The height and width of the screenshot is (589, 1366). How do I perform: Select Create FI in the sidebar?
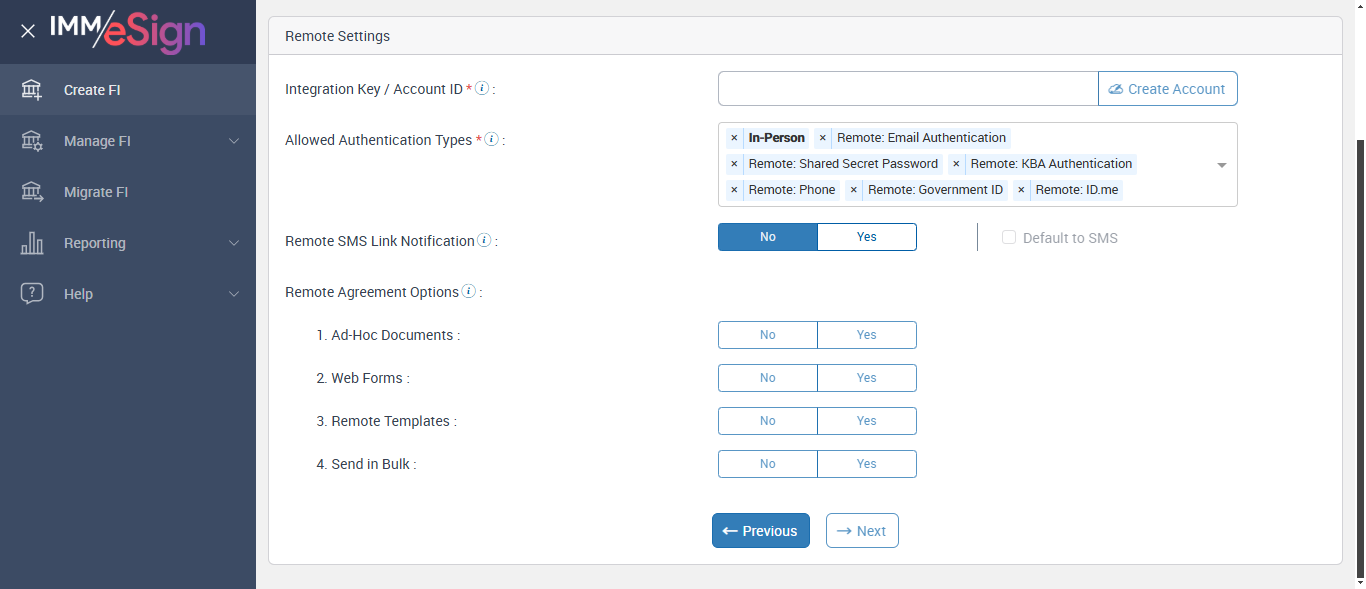[92, 90]
